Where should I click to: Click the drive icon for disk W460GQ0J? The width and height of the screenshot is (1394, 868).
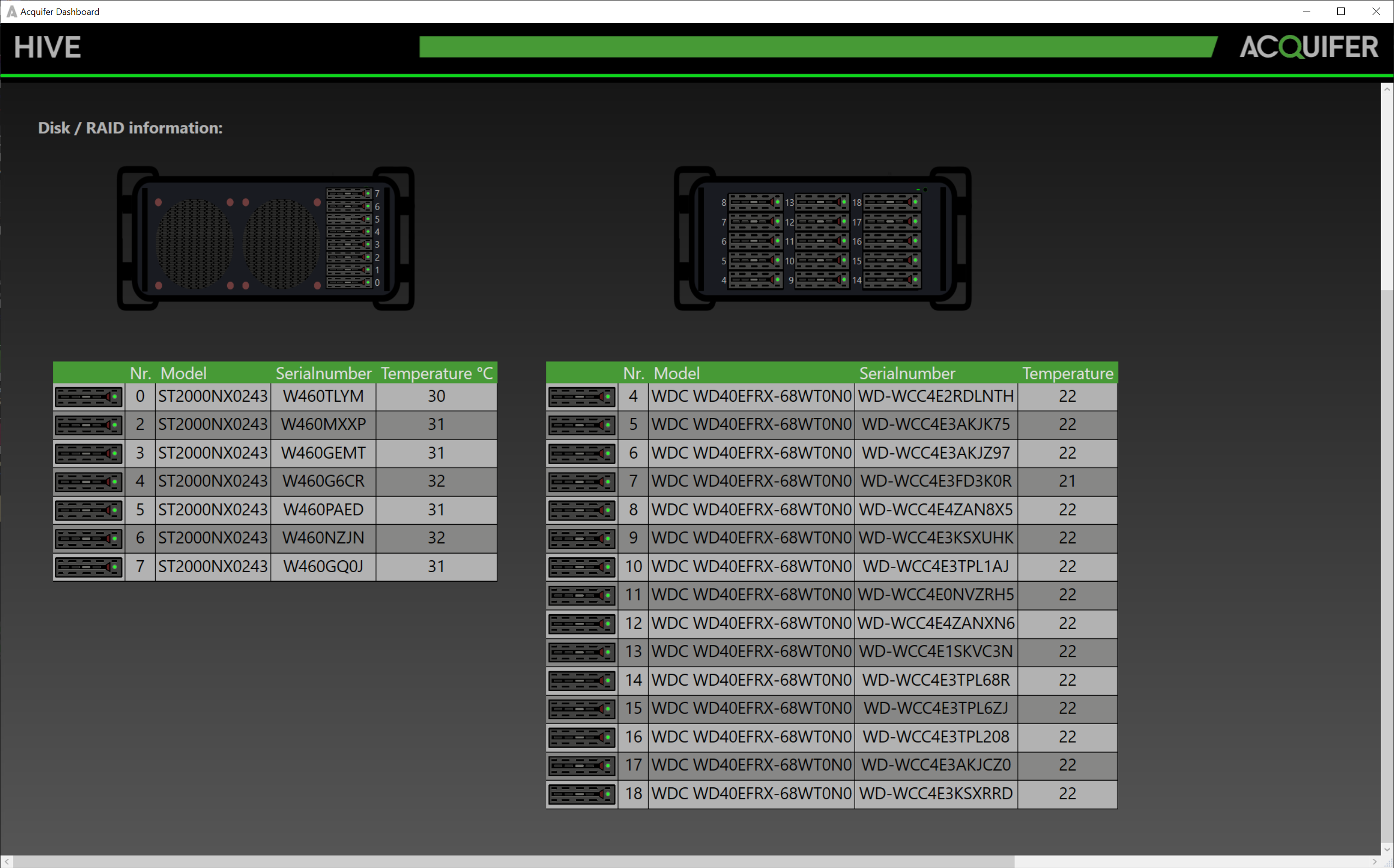tap(89, 567)
